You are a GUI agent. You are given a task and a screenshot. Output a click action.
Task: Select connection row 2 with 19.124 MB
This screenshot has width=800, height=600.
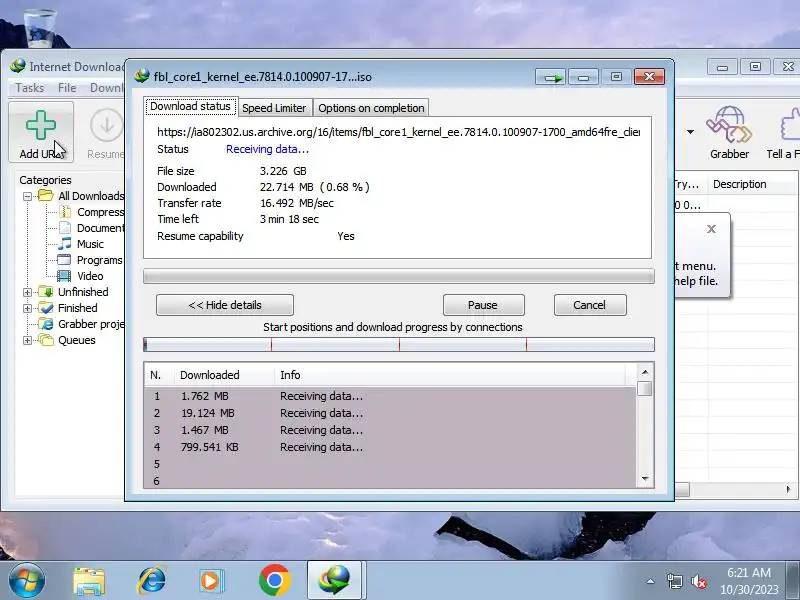[390, 413]
